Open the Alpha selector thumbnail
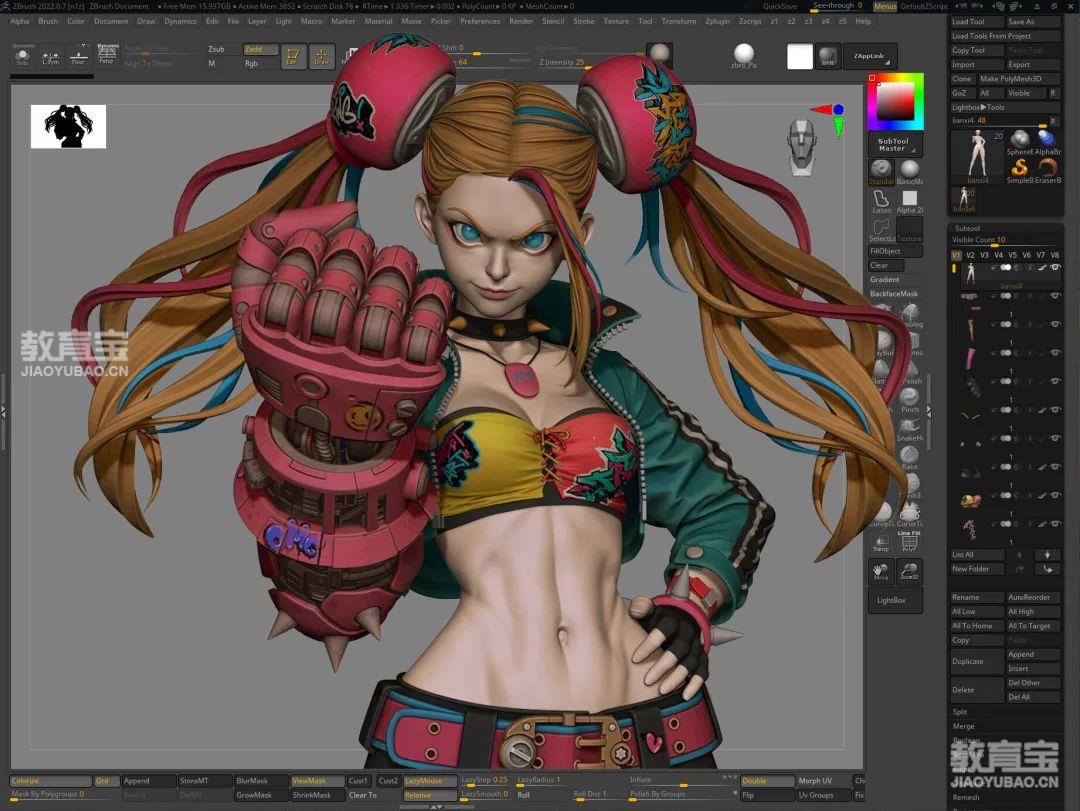Viewport: 1080px width, 811px height. (x=910, y=201)
